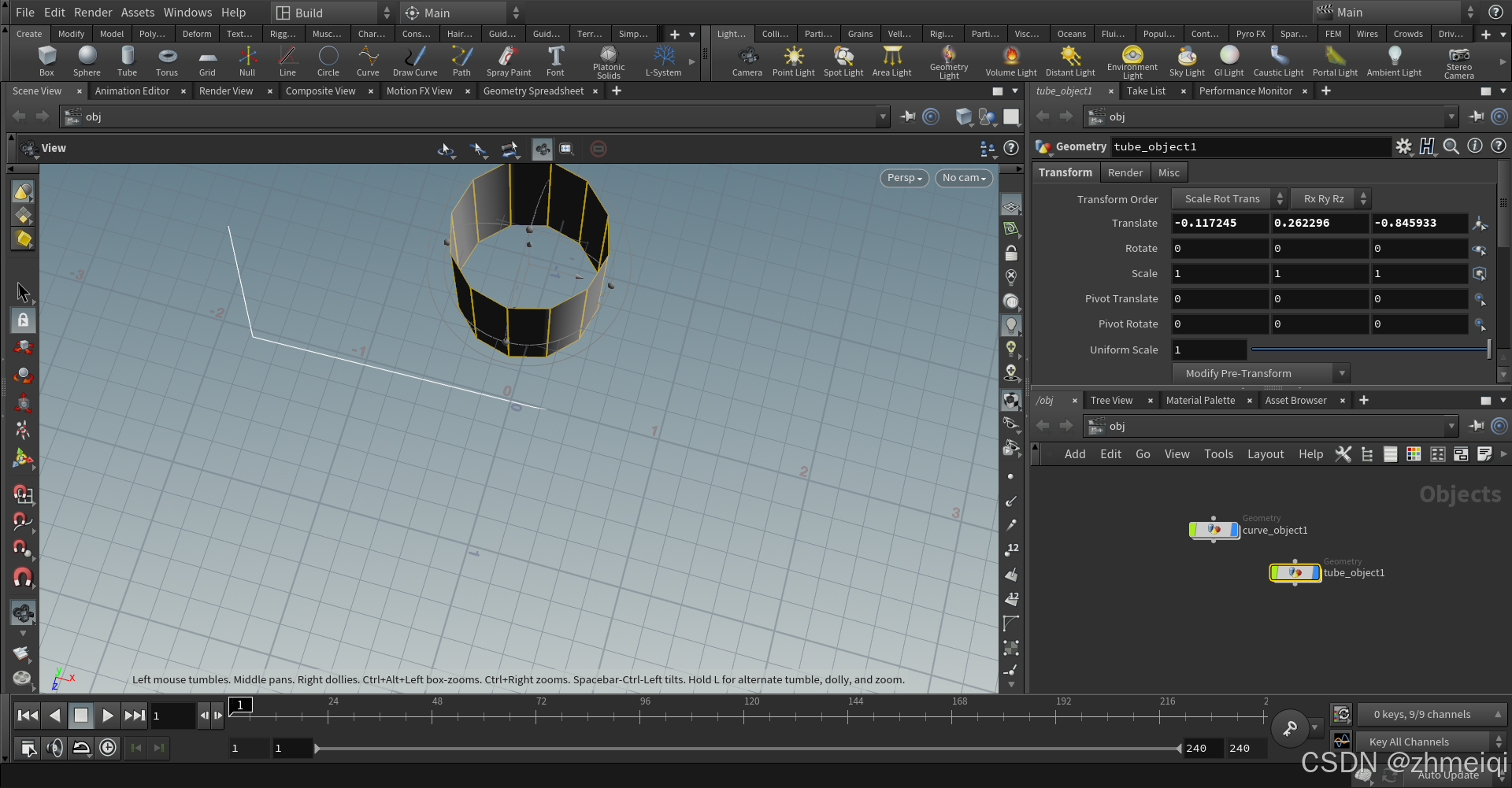Create a Sphere using the shelf tool

pos(87,61)
